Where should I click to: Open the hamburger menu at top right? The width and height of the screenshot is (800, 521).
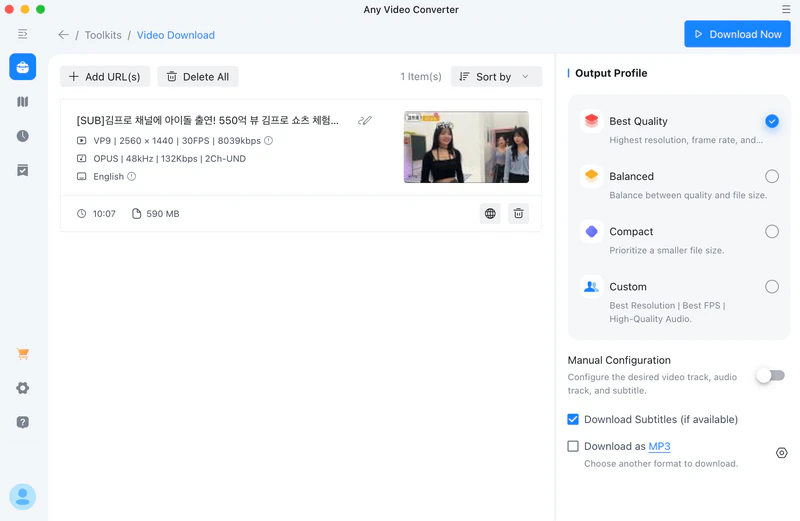(x=785, y=9)
